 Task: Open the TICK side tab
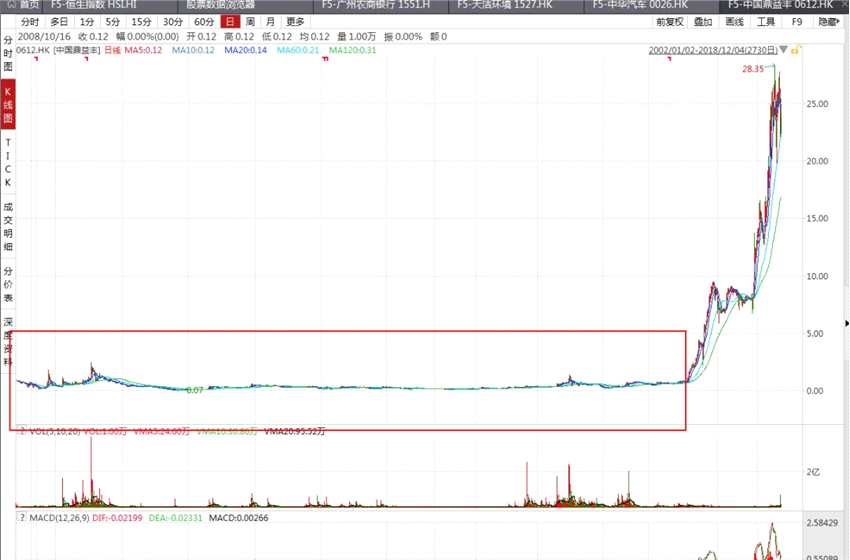click(x=8, y=162)
